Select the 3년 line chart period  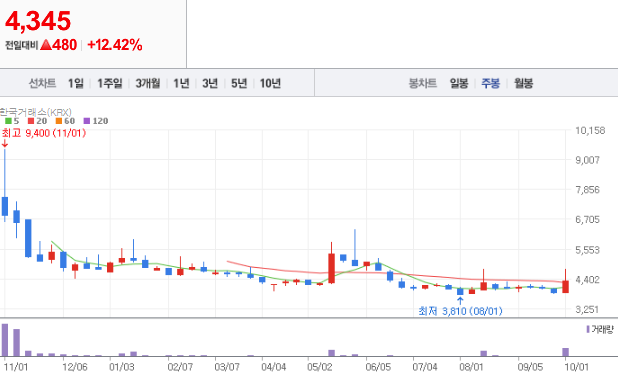210,83
